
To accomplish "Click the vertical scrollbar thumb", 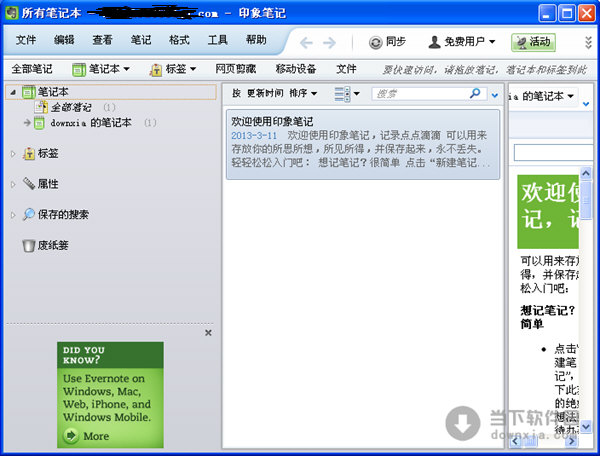I will [x=586, y=200].
